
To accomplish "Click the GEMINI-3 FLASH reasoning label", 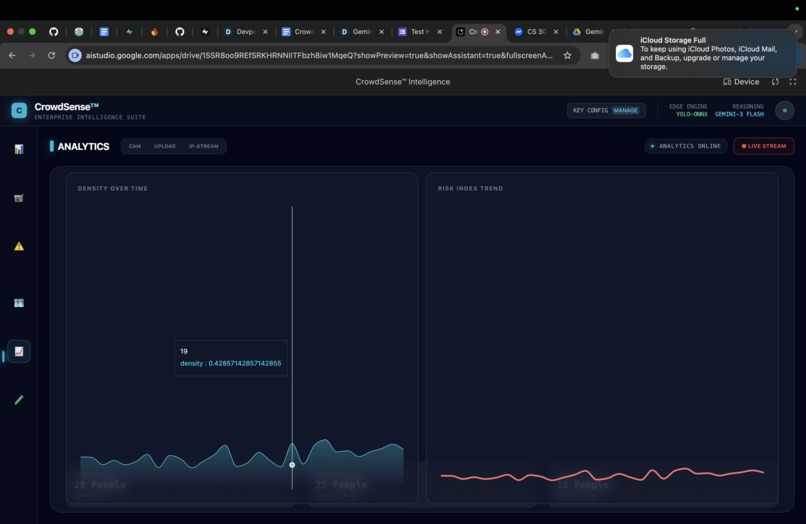I will tap(739, 114).
